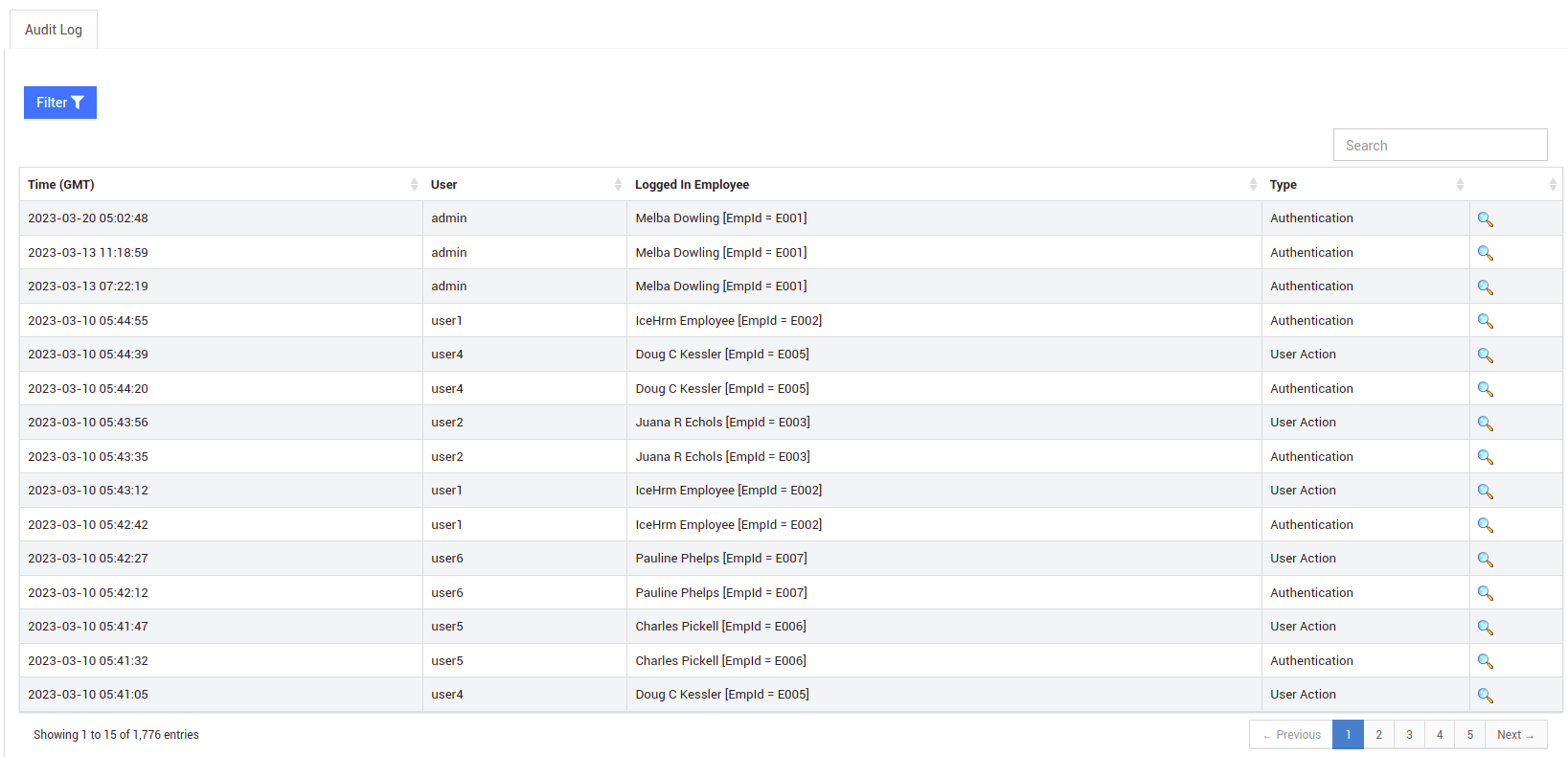This screenshot has height=757, width=1568.
Task: Open magnifier icon for 2023-03-10 05:44:55 row
Action: [1485, 321]
